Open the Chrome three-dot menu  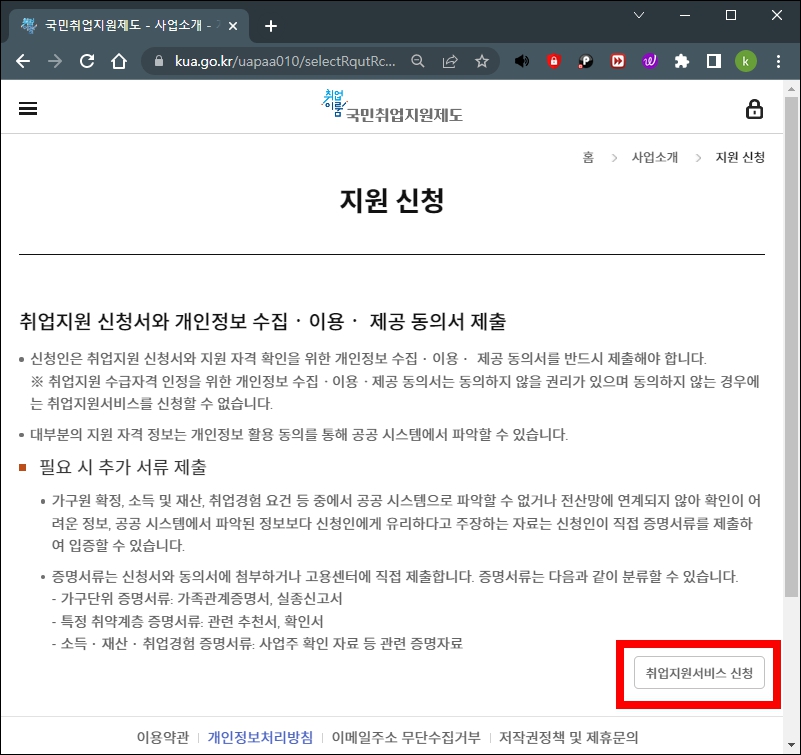(x=778, y=60)
